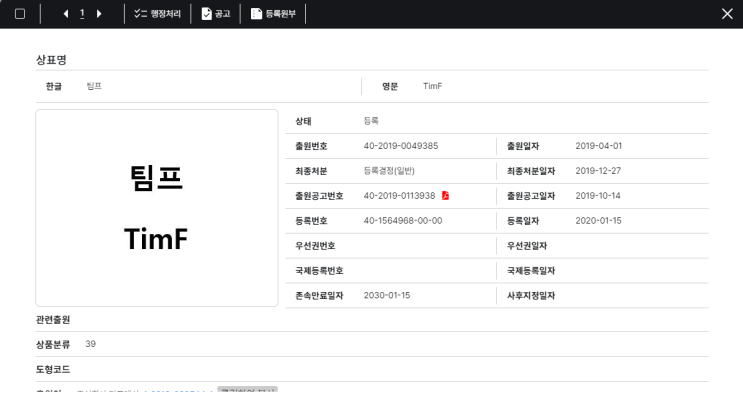Image resolution: width=743 pixels, height=396 pixels.
Task: Tick the selection checkbox in the top bar
Action: pos(20,14)
